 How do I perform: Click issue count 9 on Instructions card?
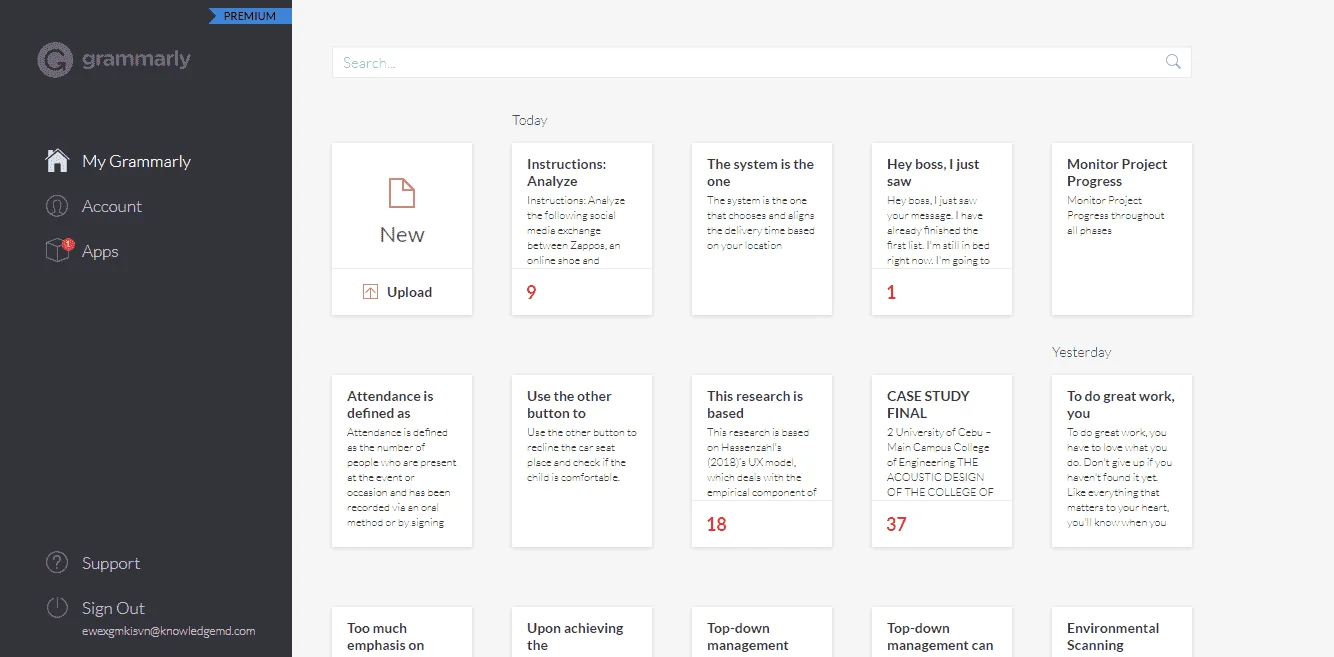(532, 292)
